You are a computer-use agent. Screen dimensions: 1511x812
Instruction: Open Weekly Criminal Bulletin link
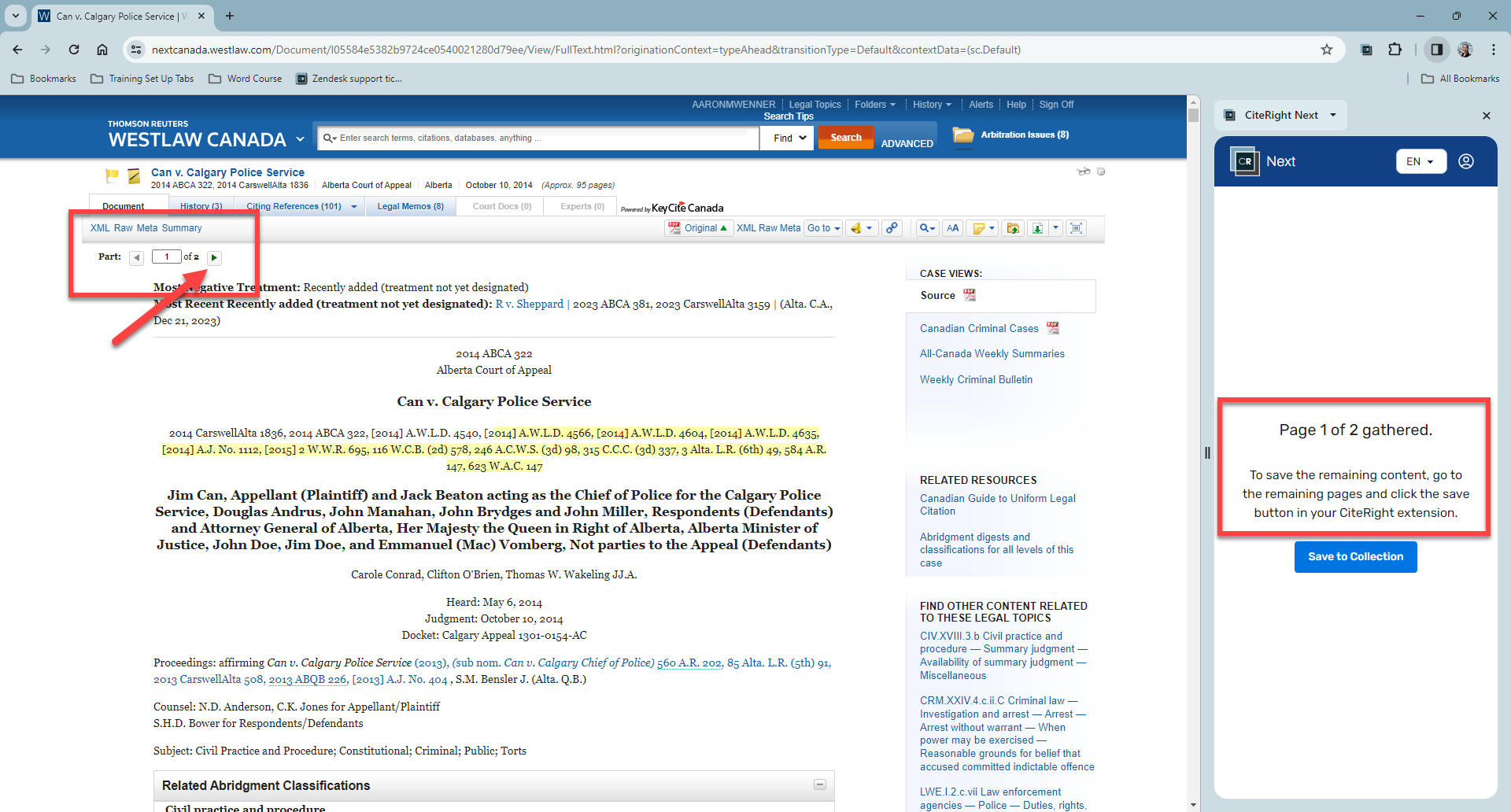click(x=976, y=379)
